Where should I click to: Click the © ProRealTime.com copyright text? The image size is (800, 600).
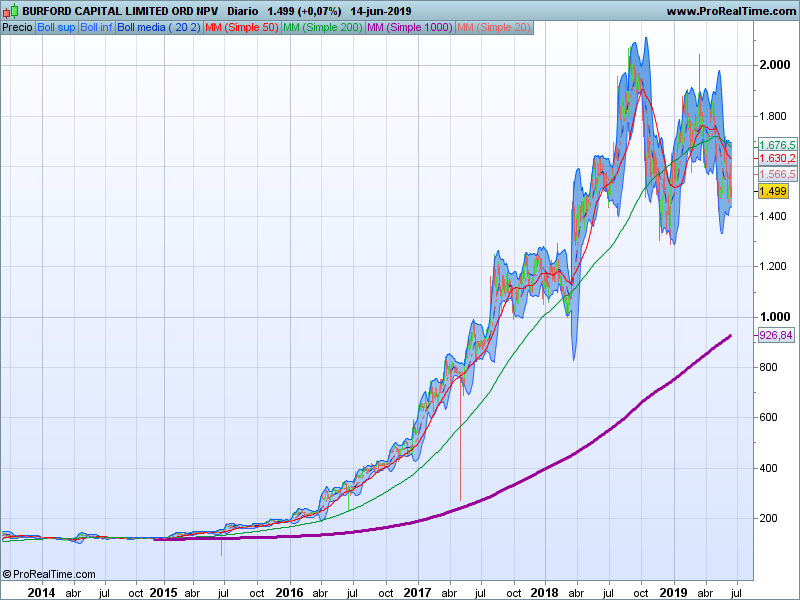pos(49,574)
